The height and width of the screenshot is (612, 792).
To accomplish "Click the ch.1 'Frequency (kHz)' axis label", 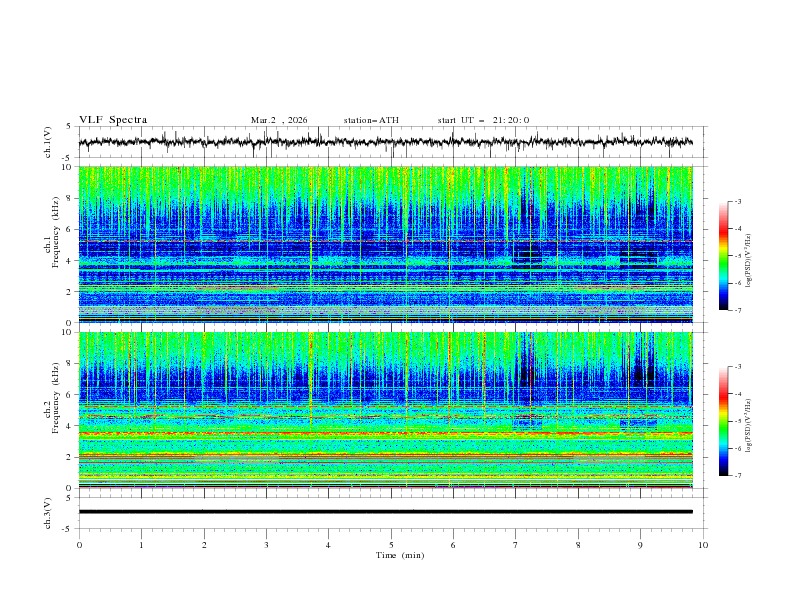I will pyautogui.click(x=56, y=233).
